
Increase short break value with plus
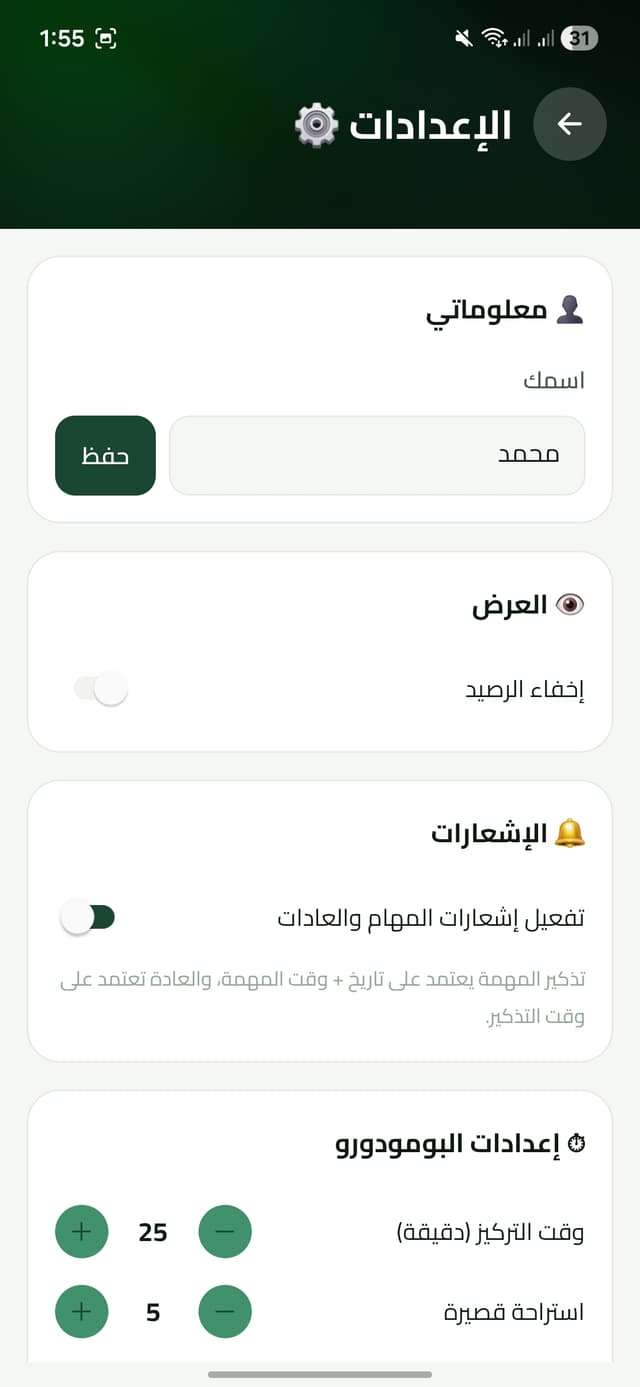pyautogui.click(x=81, y=1311)
